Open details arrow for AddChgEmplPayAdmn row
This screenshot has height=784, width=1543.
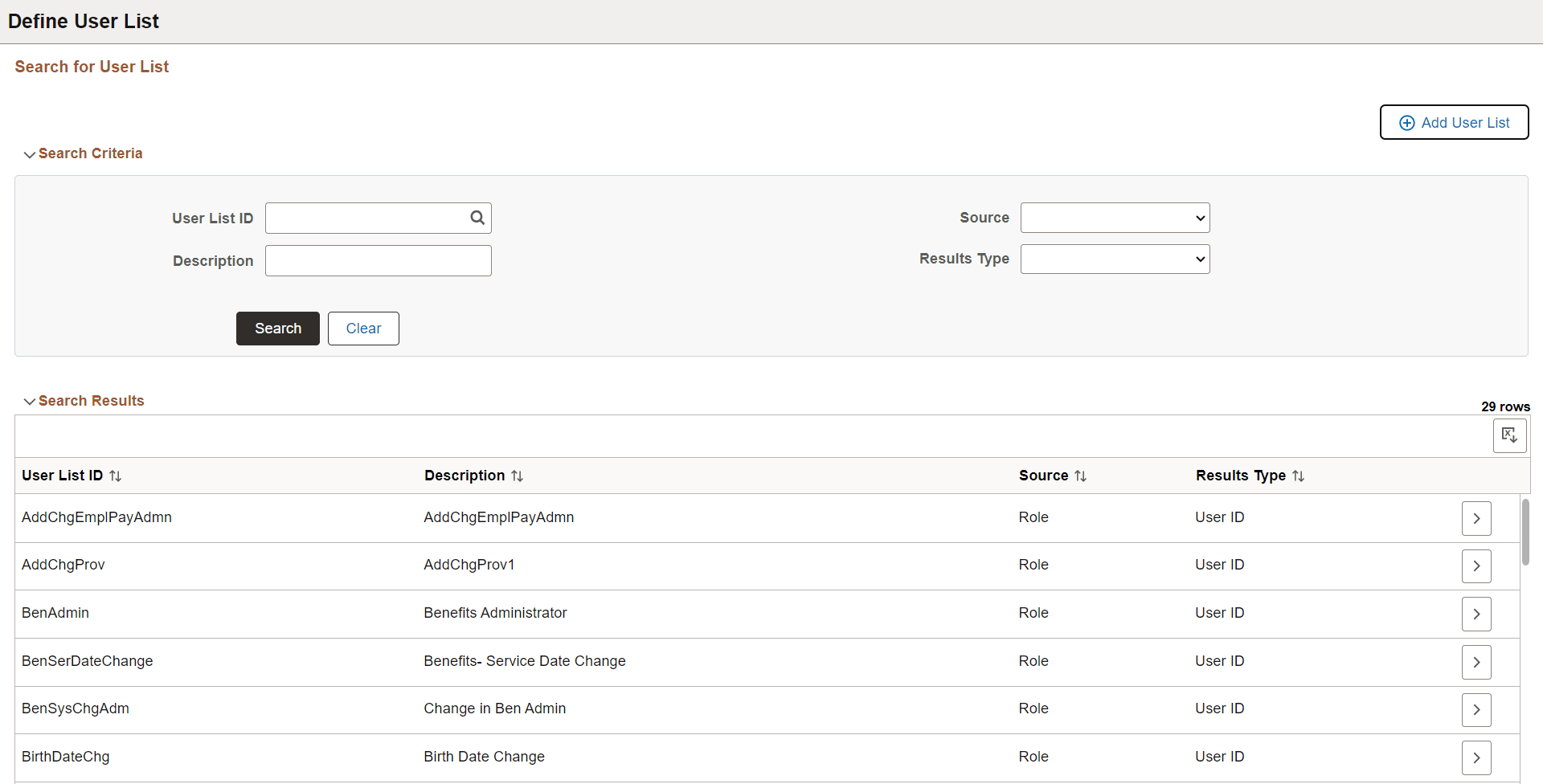(x=1476, y=518)
